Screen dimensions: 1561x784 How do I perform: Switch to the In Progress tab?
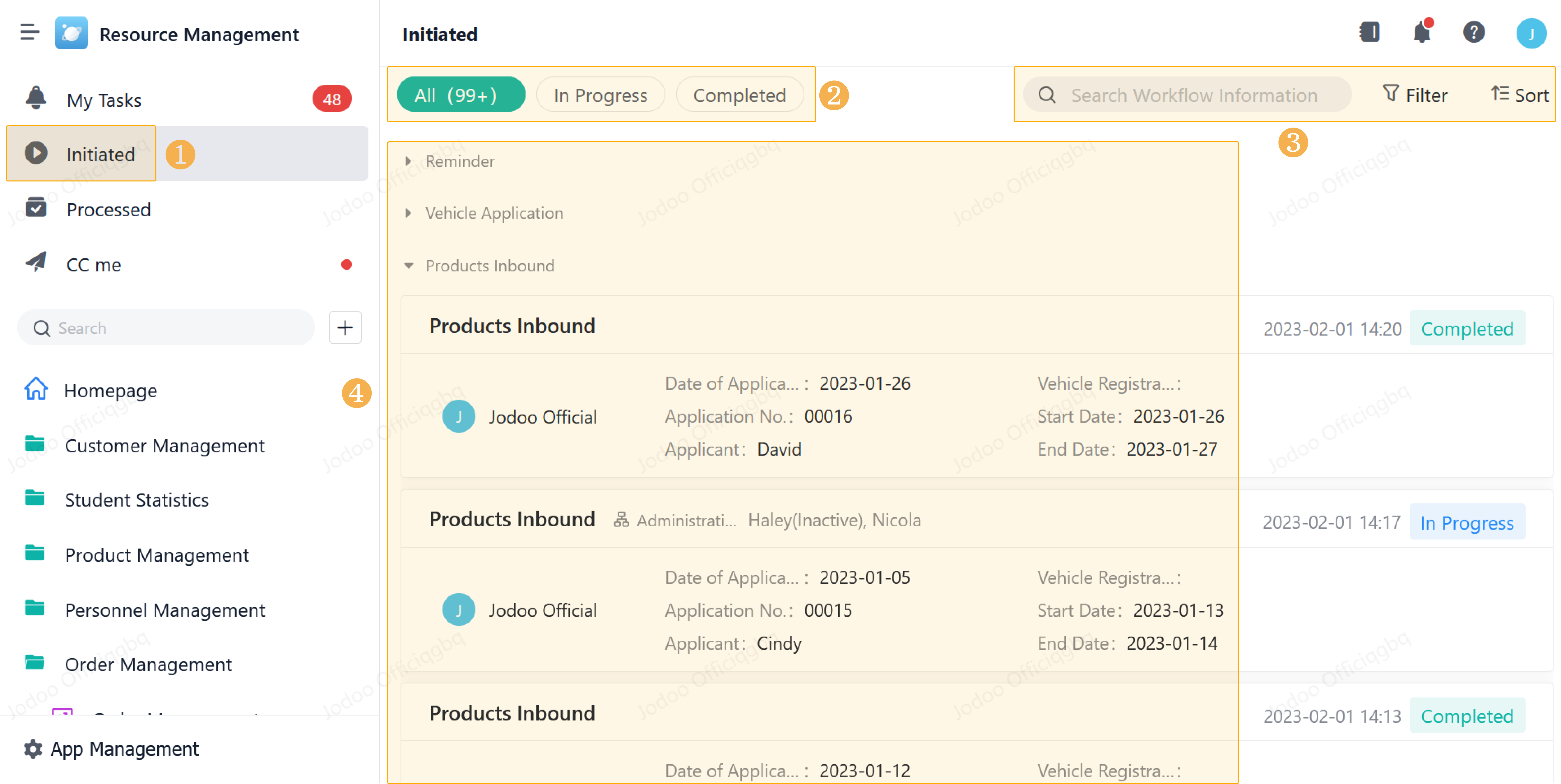tap(601, 94)
